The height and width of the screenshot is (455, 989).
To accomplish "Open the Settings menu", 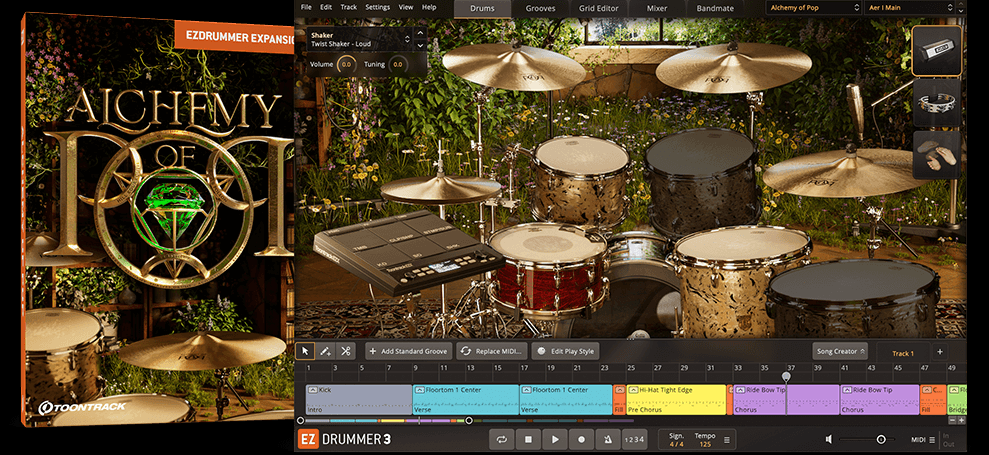I will (377, 8).
